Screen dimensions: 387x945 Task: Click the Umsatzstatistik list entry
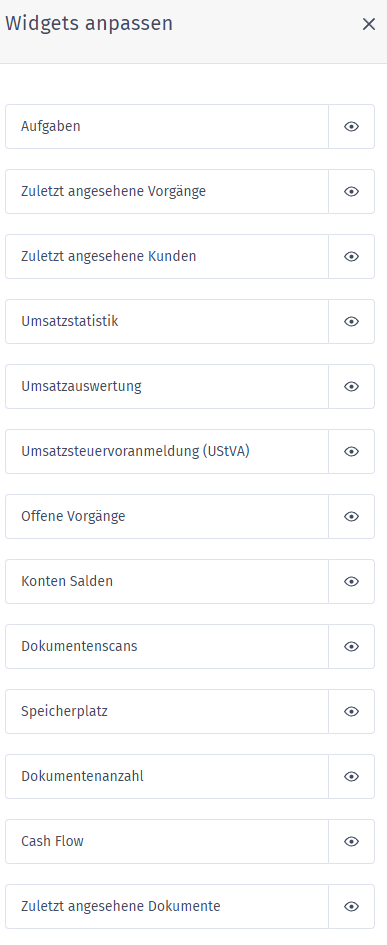point(167,322)
